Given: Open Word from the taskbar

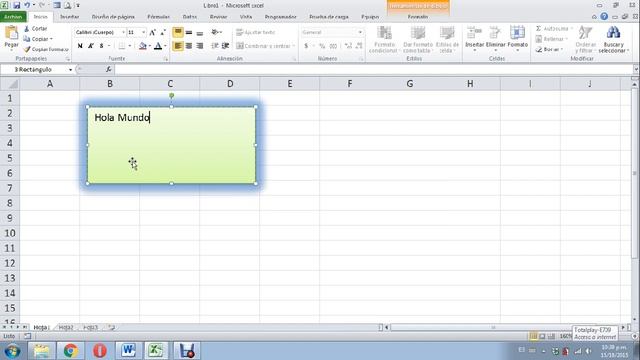Looking at the screenshot, I should (x=128, y=351).
